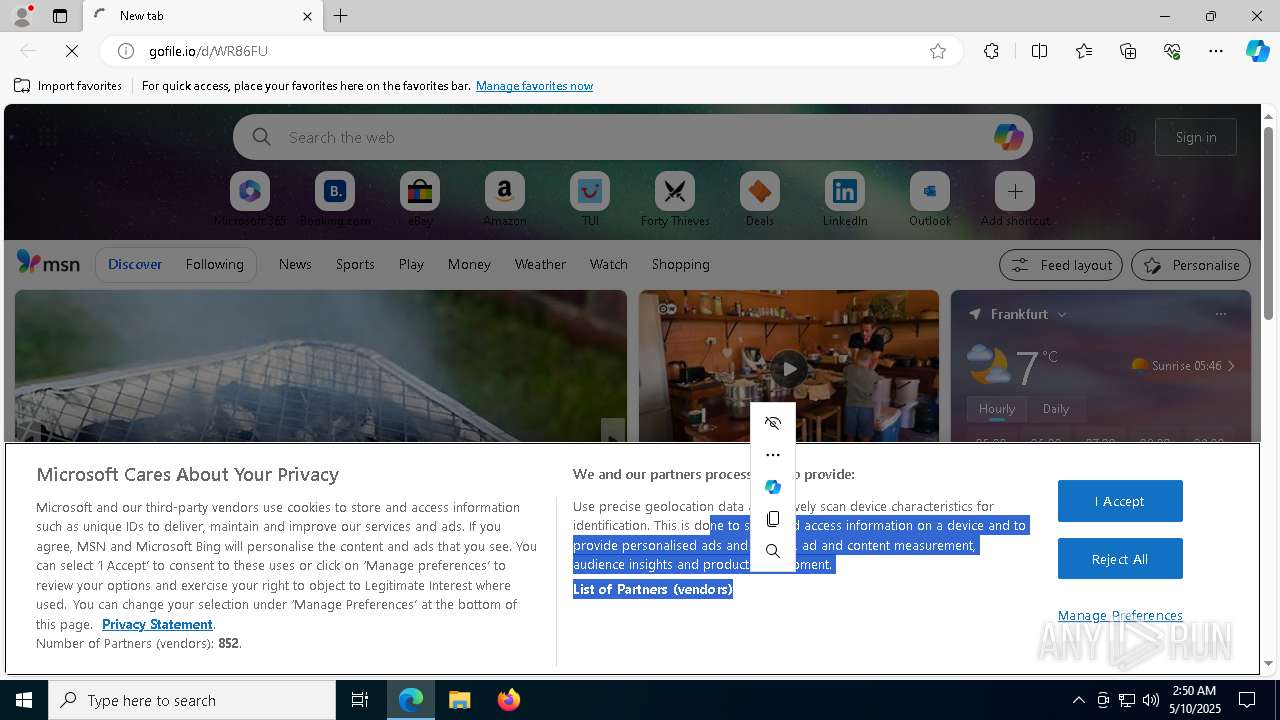
Task: Click the Personalise button
Action: pyautogui.click(x=1191, y=265)
